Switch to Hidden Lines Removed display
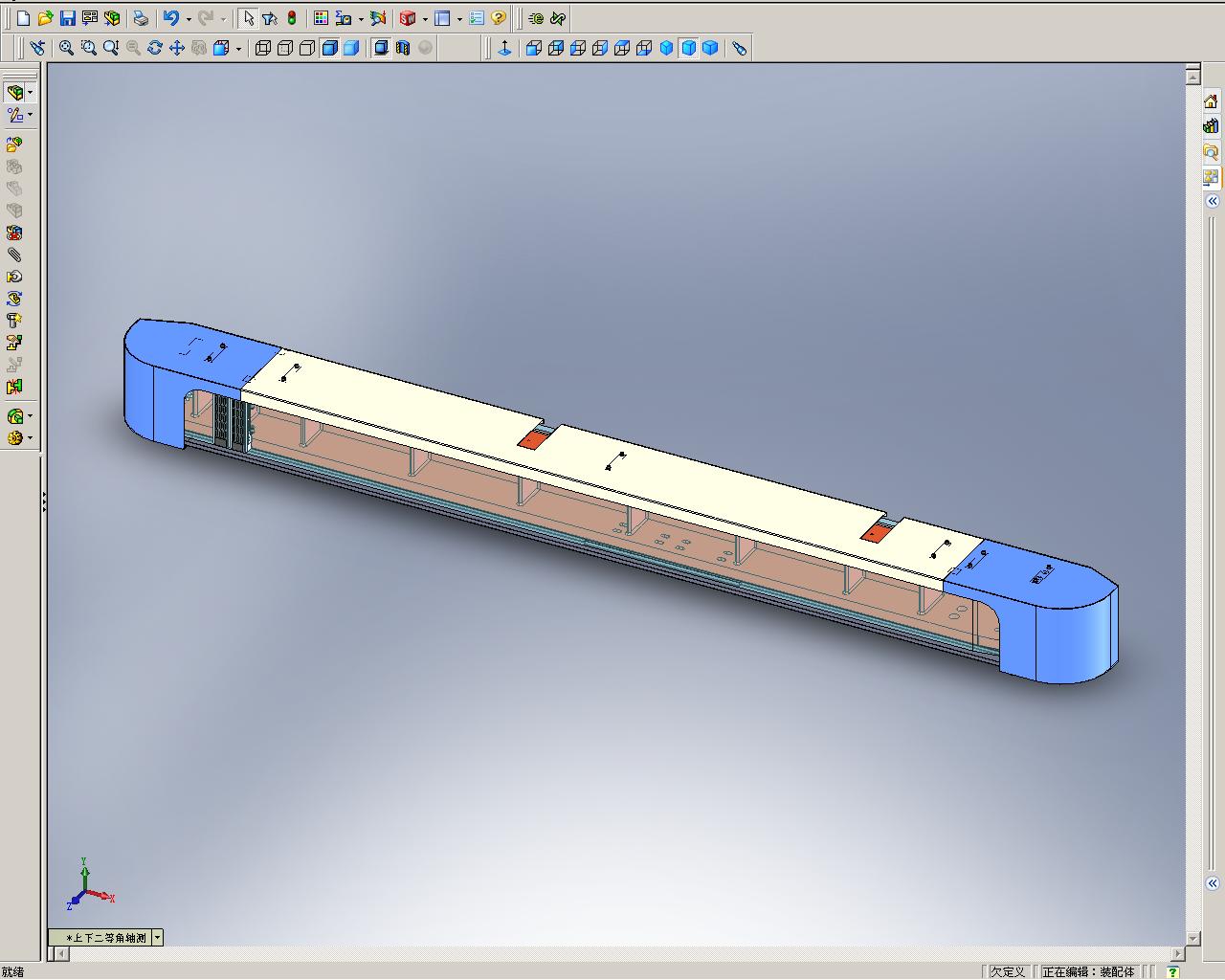Screen dimensions: 1225x980 307,48
